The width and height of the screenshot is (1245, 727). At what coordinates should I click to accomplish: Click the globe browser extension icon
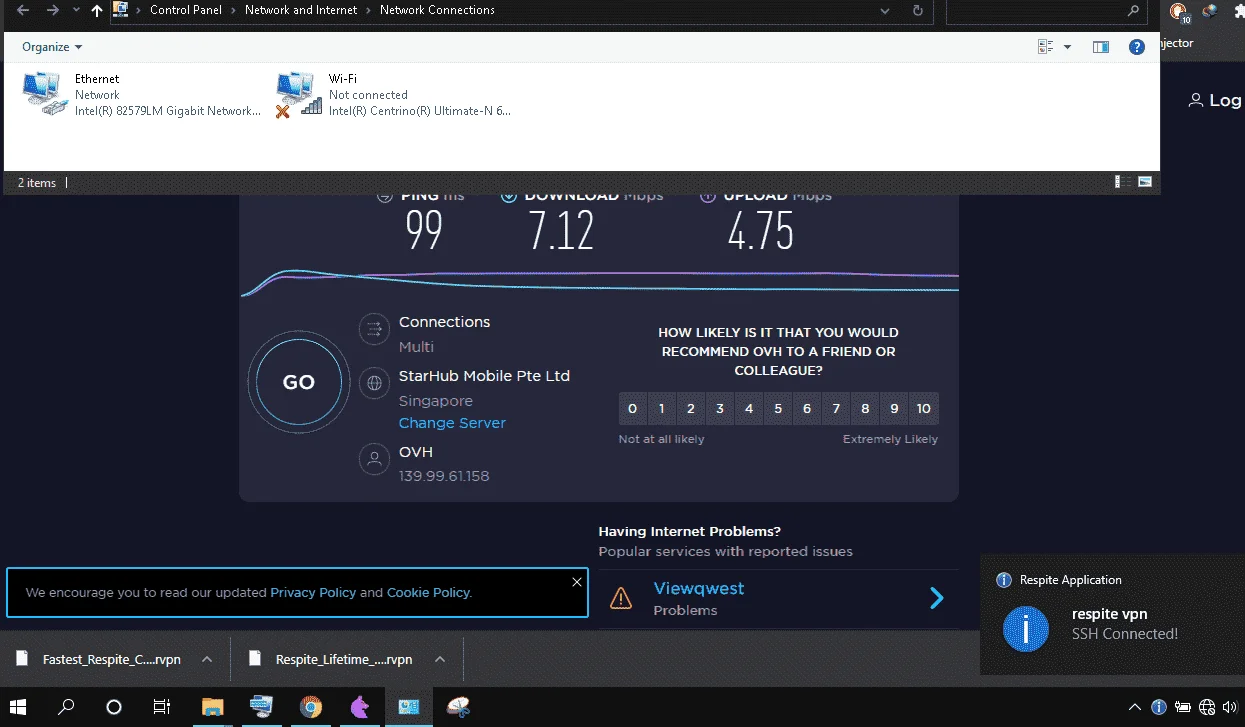1210,11
